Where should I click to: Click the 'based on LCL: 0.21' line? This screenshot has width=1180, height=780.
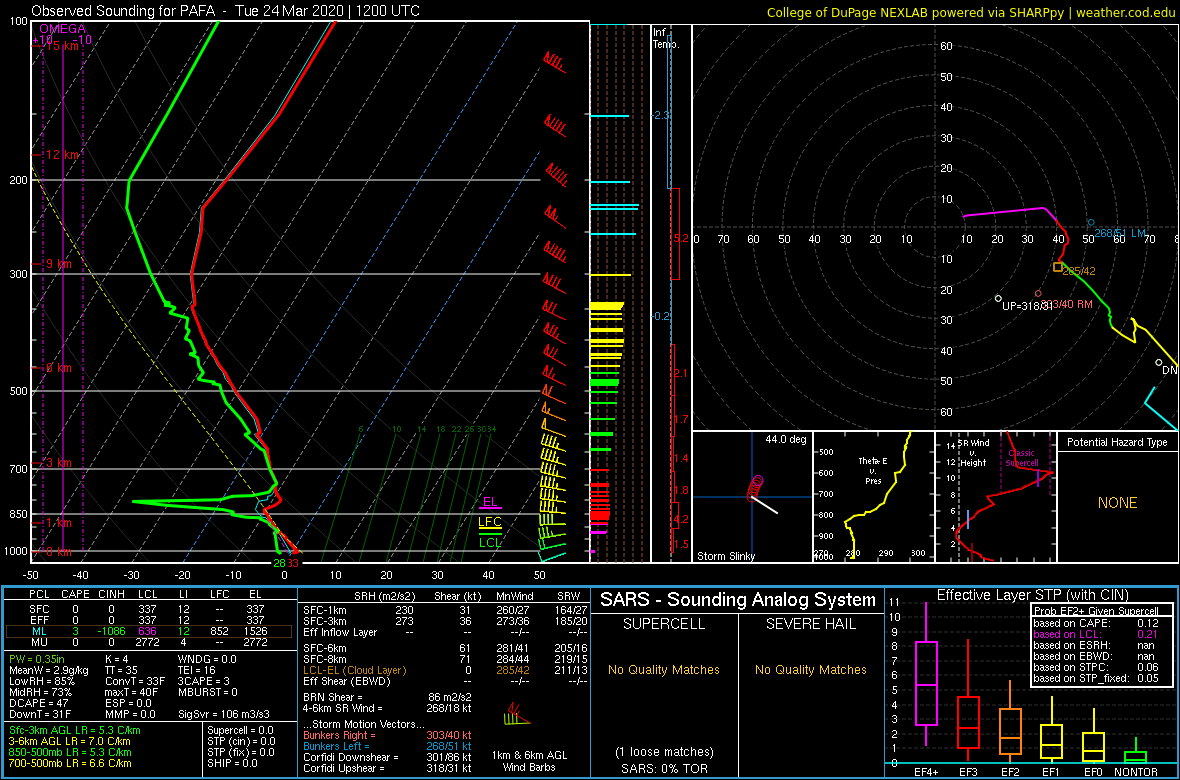[x=1096, y=634]
